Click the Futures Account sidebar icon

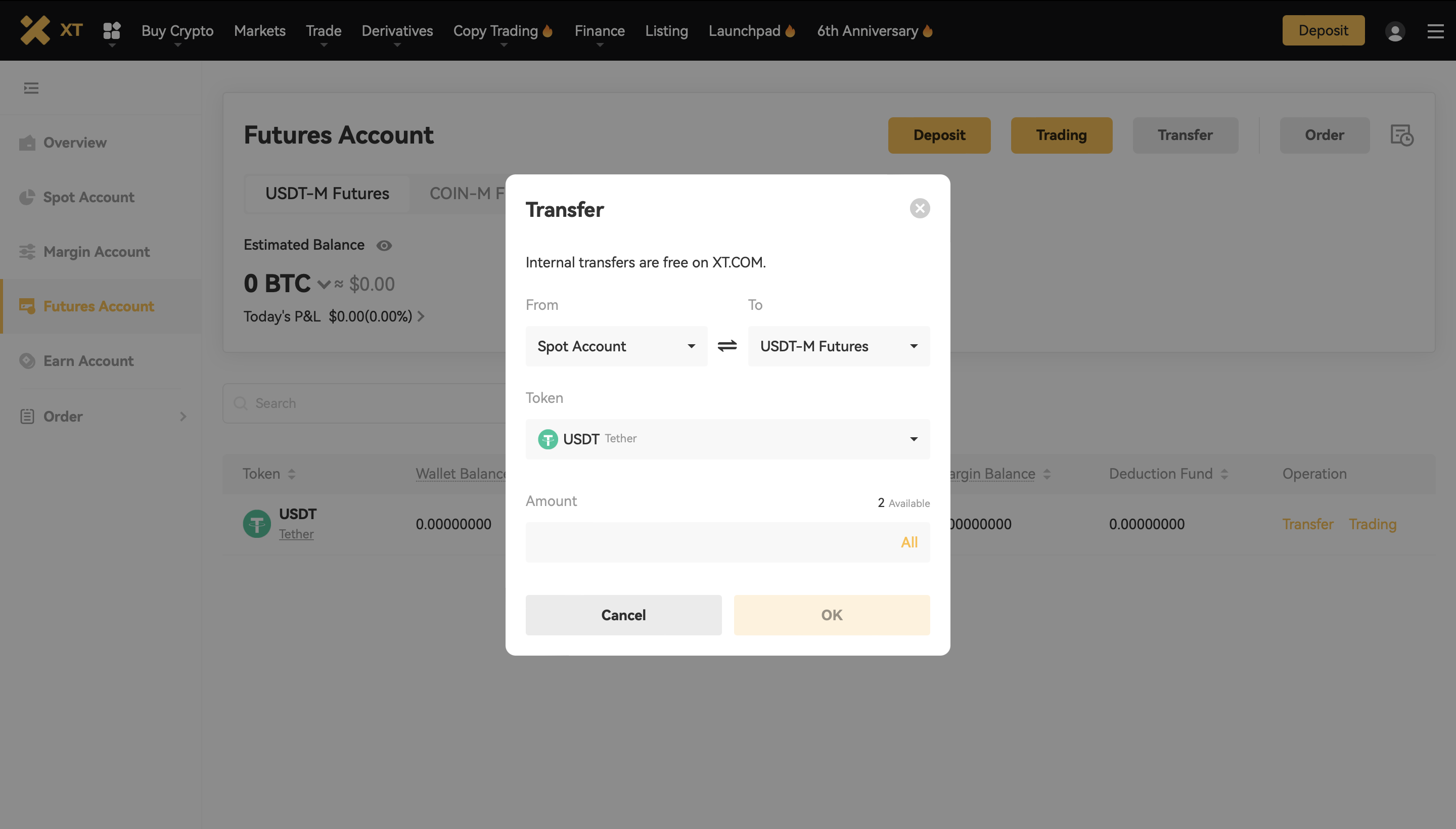coord(27,306)
